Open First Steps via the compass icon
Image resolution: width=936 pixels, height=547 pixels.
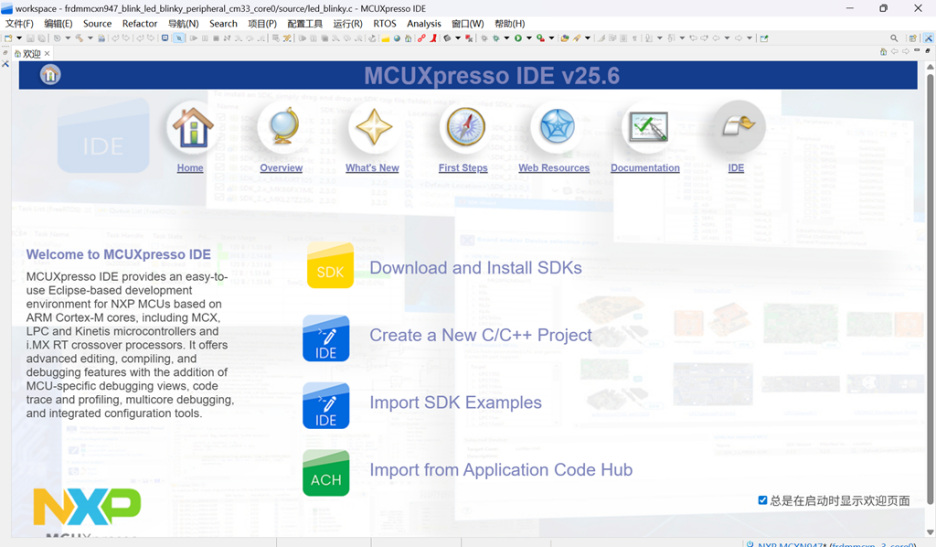click(x=466, y=127)
